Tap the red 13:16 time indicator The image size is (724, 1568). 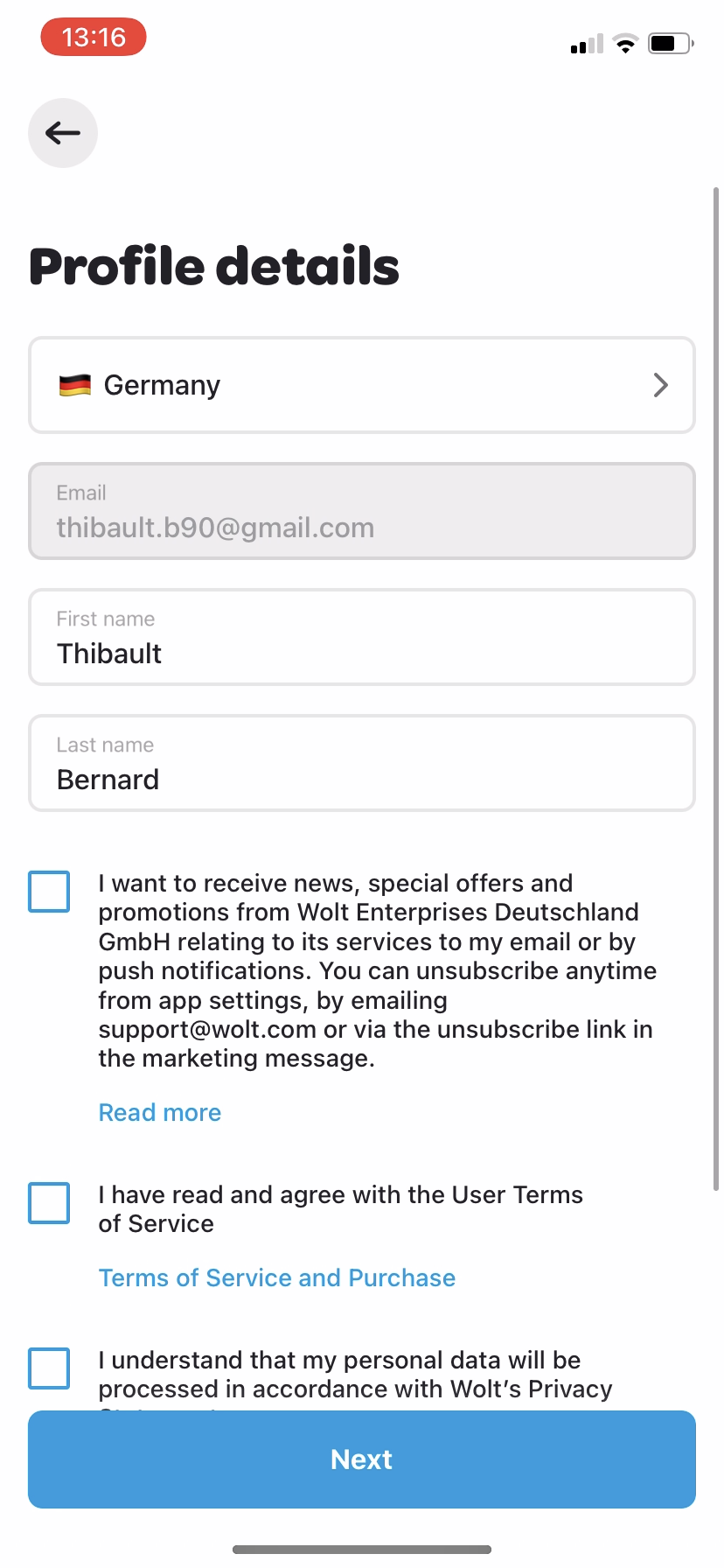[94, 38]
